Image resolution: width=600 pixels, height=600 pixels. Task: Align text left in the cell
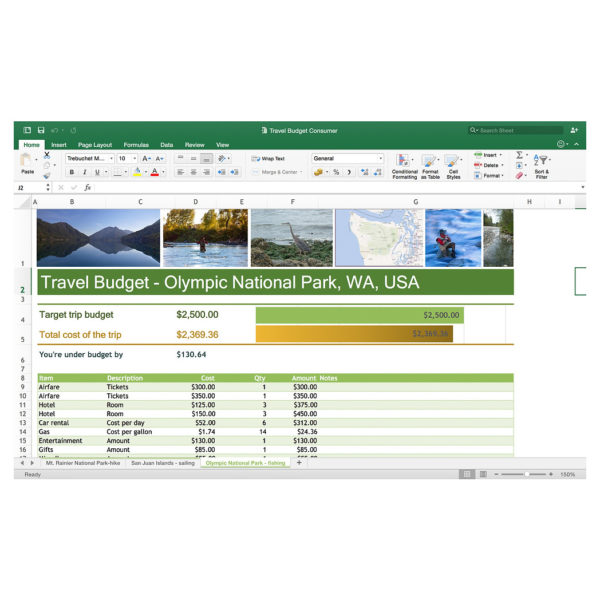[x=180, y=172]
